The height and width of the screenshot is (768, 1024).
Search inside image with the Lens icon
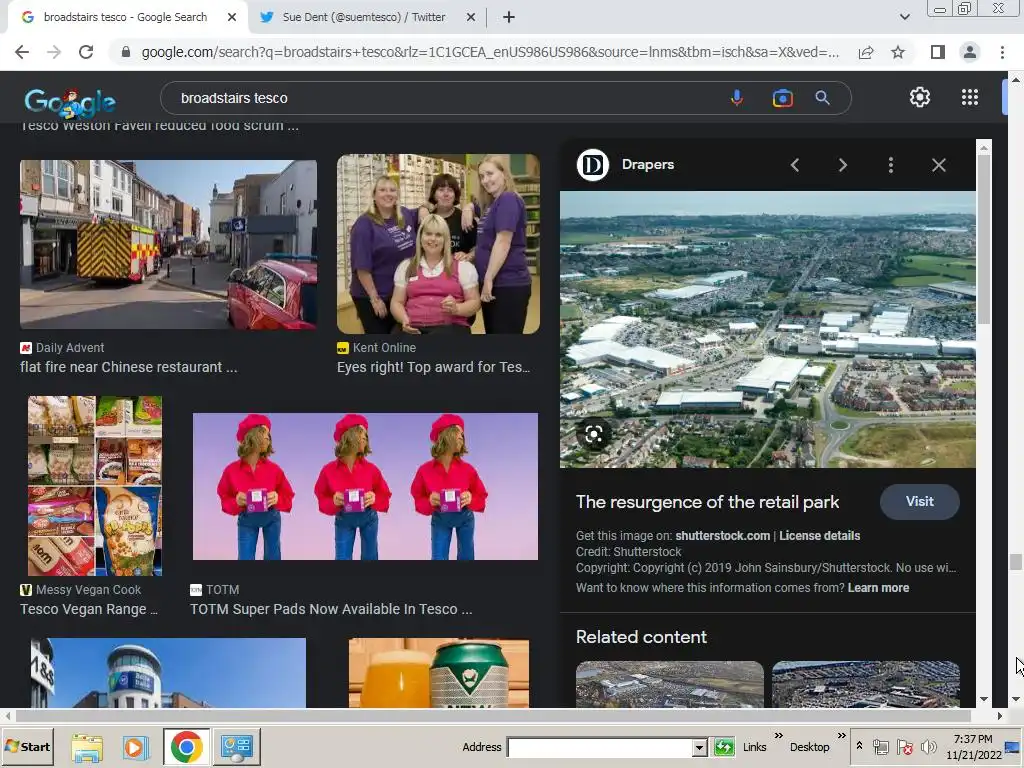click(594, 434)
